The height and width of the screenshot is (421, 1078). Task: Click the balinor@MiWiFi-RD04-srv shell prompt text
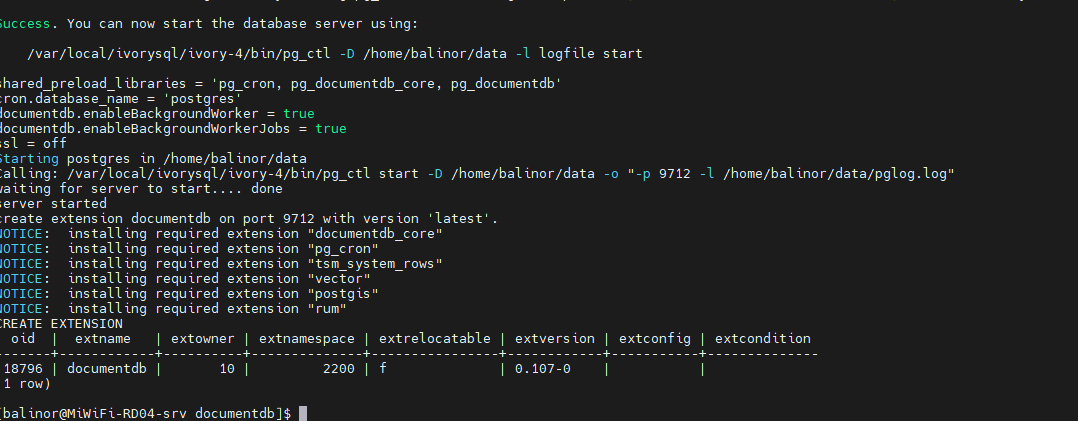[98, 413]
